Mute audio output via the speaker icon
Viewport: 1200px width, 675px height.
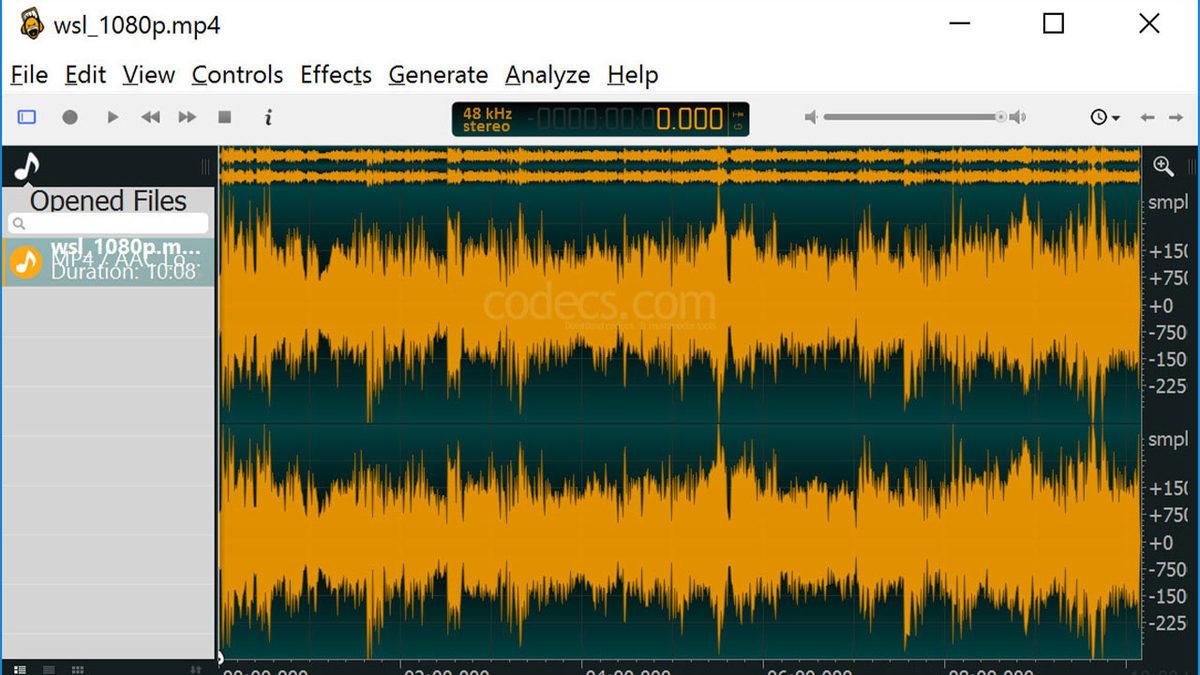coord(809,117)
